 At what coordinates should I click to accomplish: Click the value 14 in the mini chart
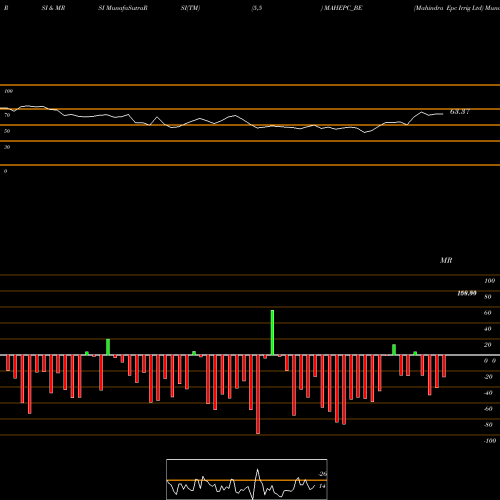pyautogui.click(x=322, y=486)
